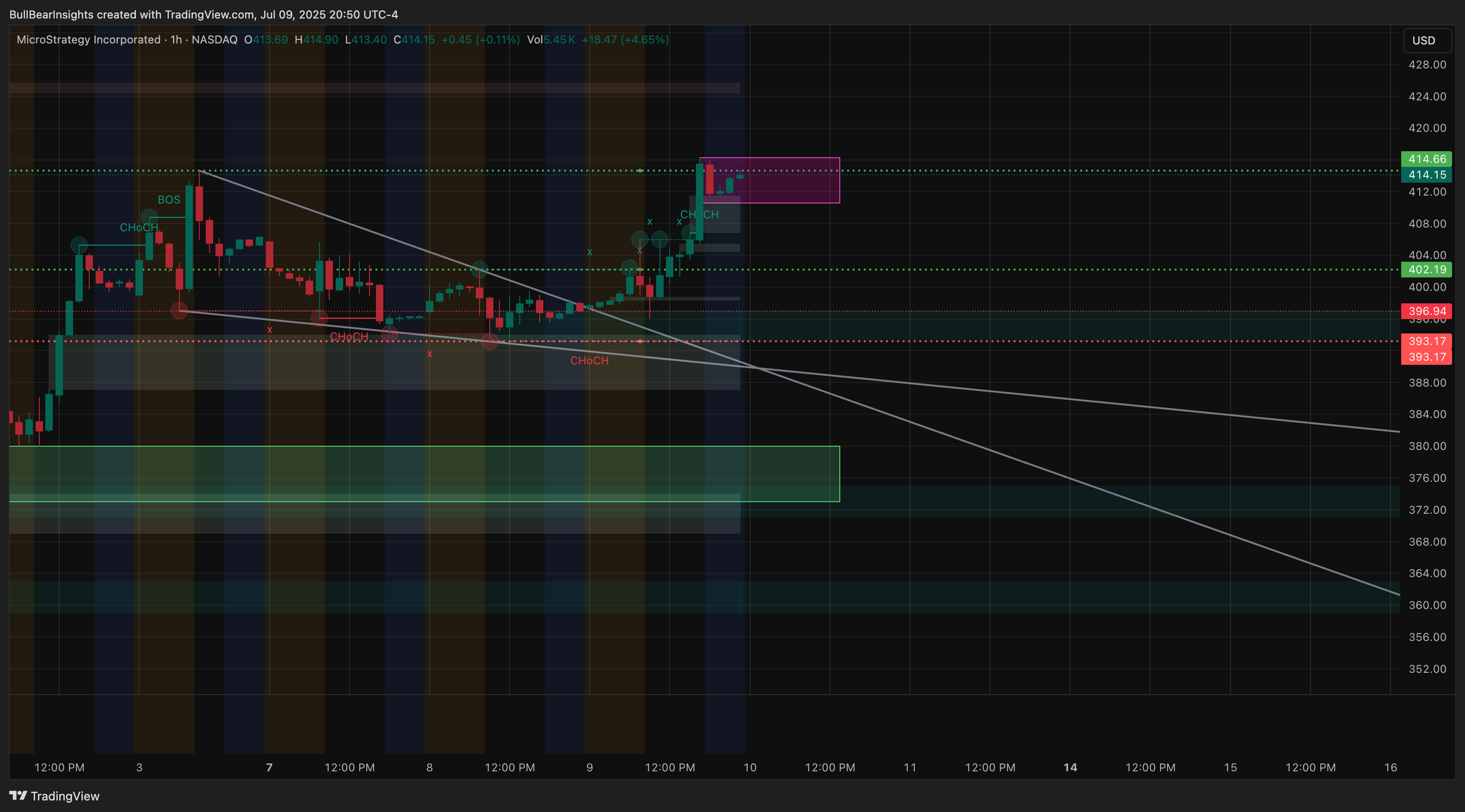Click the upper 393.17 red price label

tap(1426, 341)
